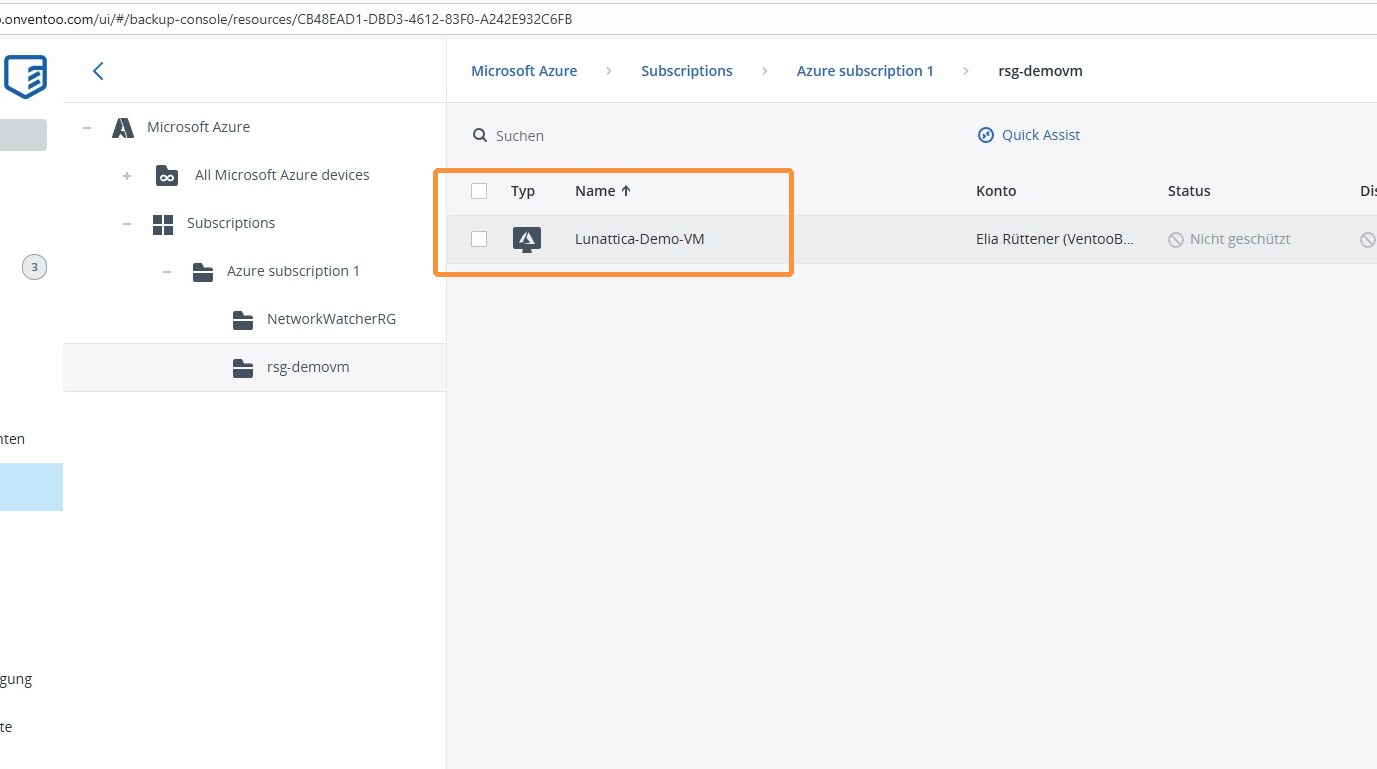The height and width of the screenshot is (769, 1377).
Task: Click Nicht geschützt status text
Action: (x=1240, y=239)
